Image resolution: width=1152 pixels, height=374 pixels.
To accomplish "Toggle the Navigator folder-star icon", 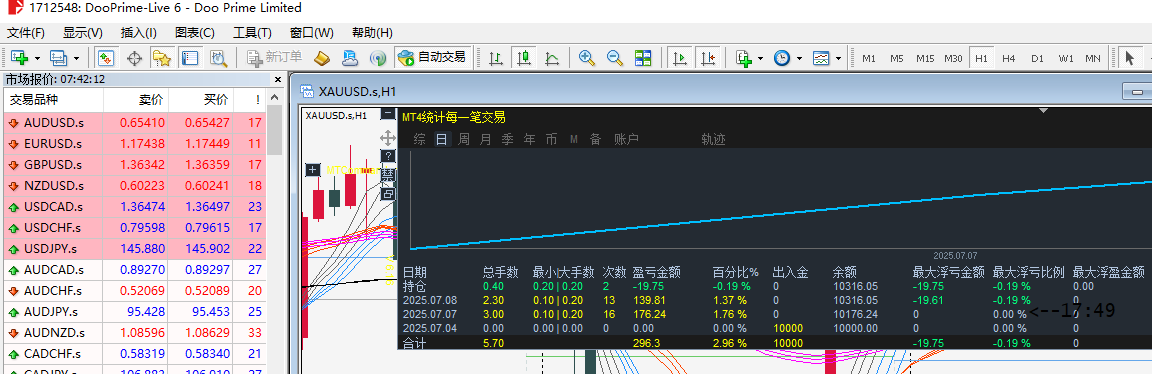I will [x=162, y=57].
